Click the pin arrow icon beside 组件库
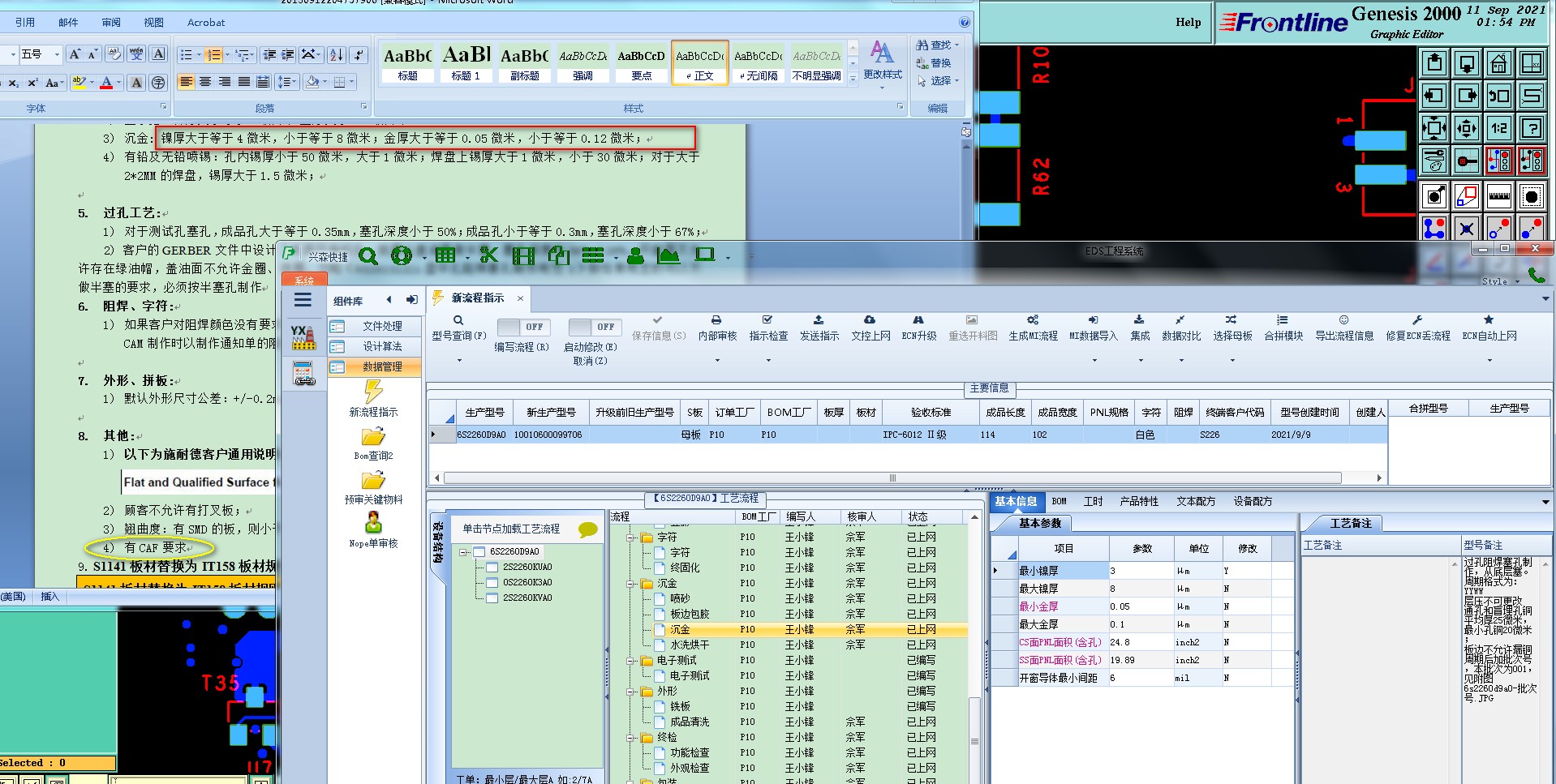Screen dimensions: 1556x784 tap(411, 300)
